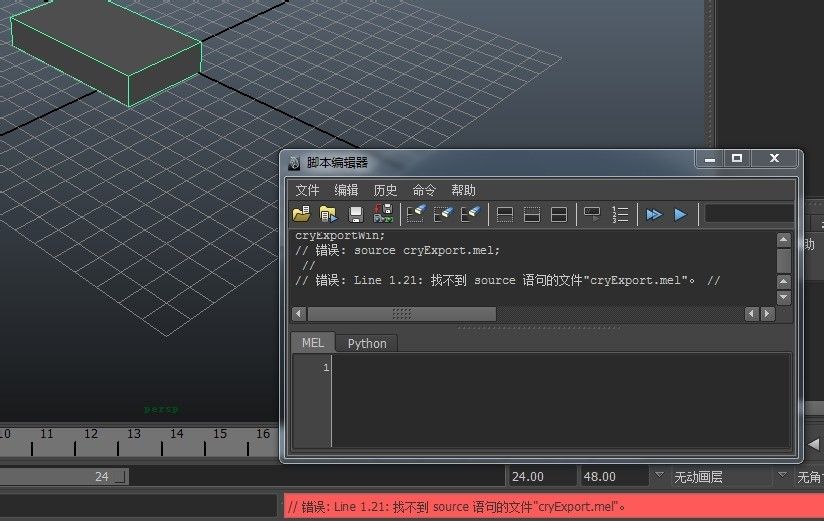Open a script with the Load Script icon
824x521 pixels.
click(302, 214)
